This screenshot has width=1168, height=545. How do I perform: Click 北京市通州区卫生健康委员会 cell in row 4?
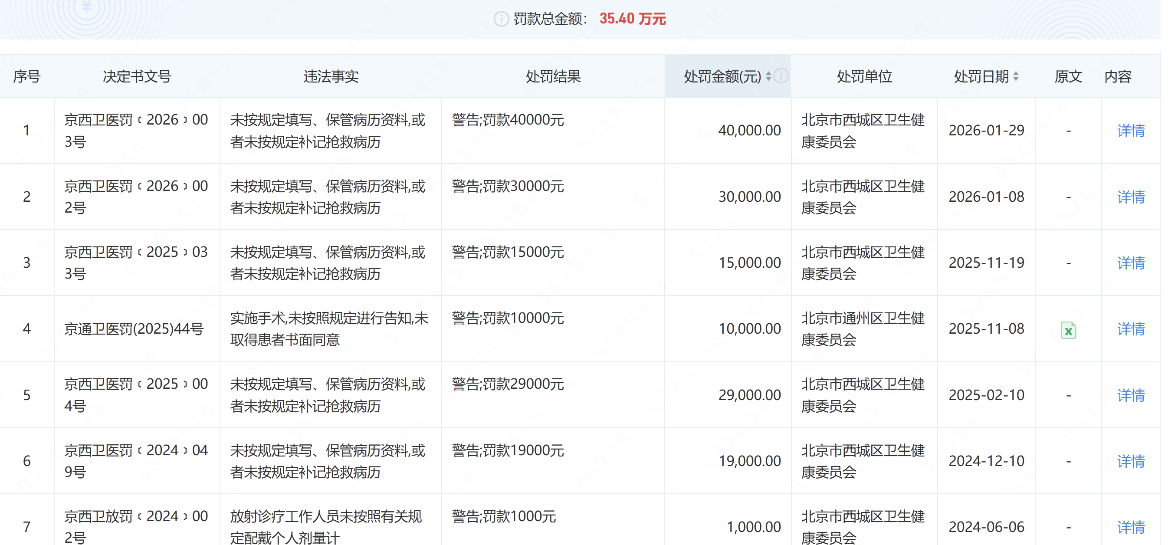[x=863, y=329]
